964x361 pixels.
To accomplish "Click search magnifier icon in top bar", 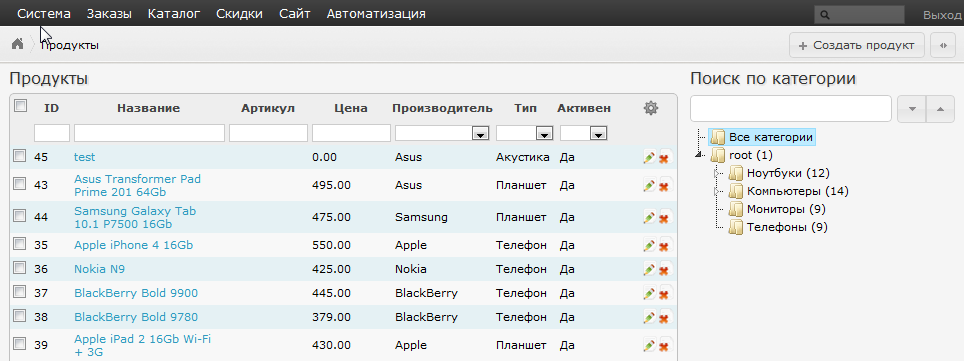I will point(825,15).
